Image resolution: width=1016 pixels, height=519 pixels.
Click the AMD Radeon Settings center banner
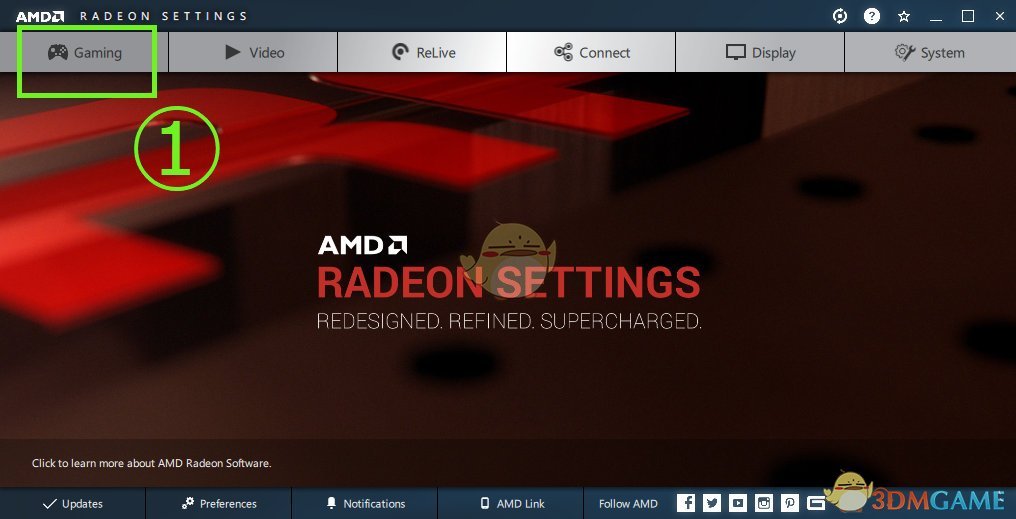(x=509, y=283)
